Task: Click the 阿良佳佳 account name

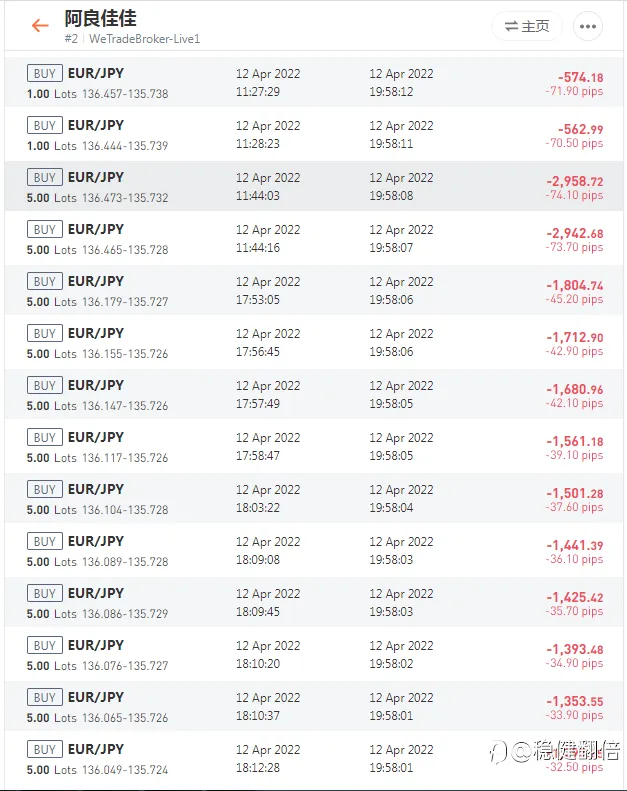Action: pos(100,19)
